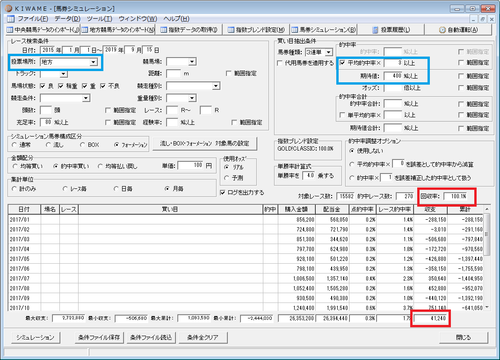Open the ヘルプ menu

pyautogui.click(x=176, y=19)
